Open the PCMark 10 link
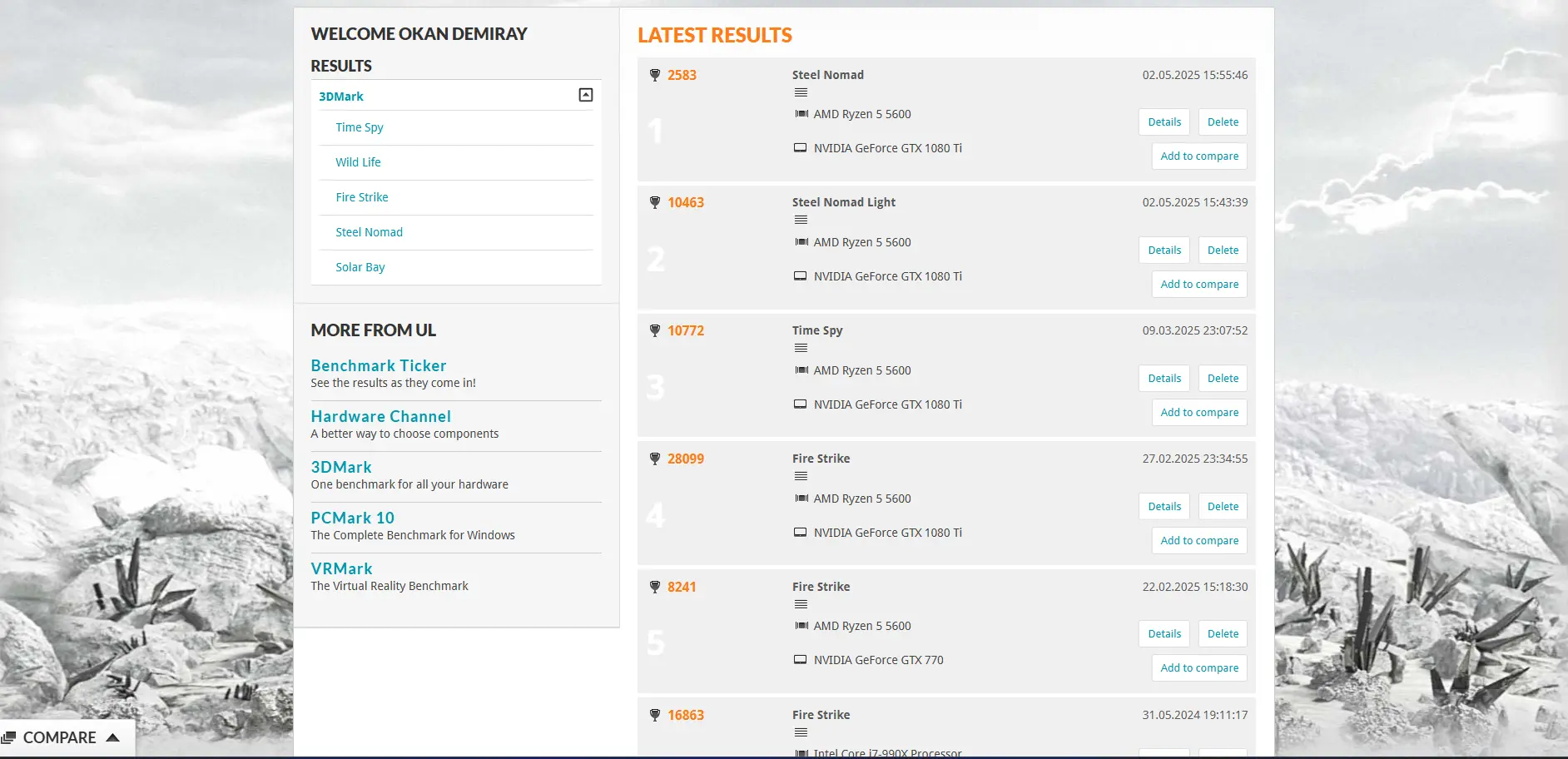This screenshot has width=1568, height=759. [353, 518]
